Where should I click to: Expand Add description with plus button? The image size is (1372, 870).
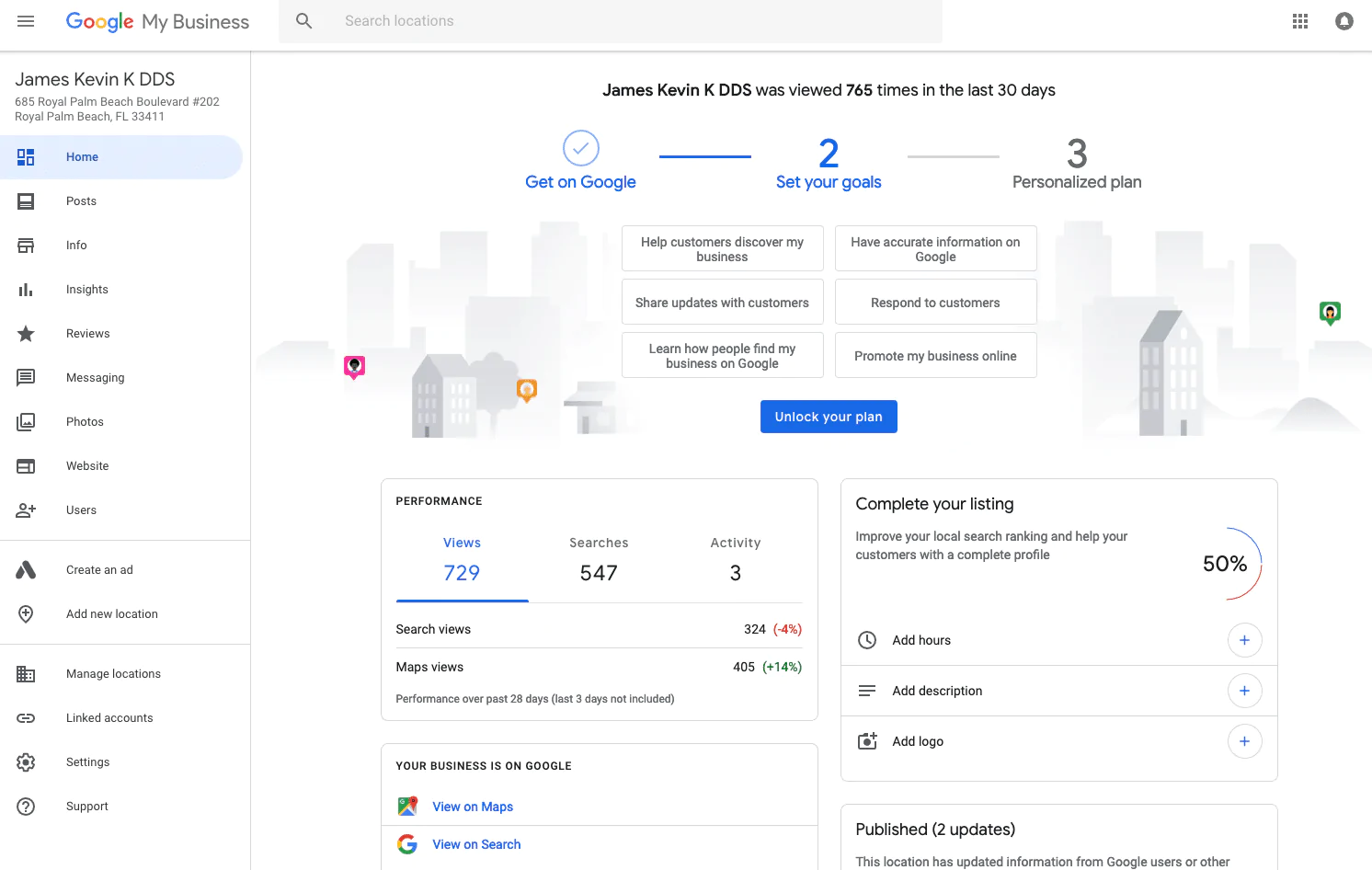pos(1244,691)
